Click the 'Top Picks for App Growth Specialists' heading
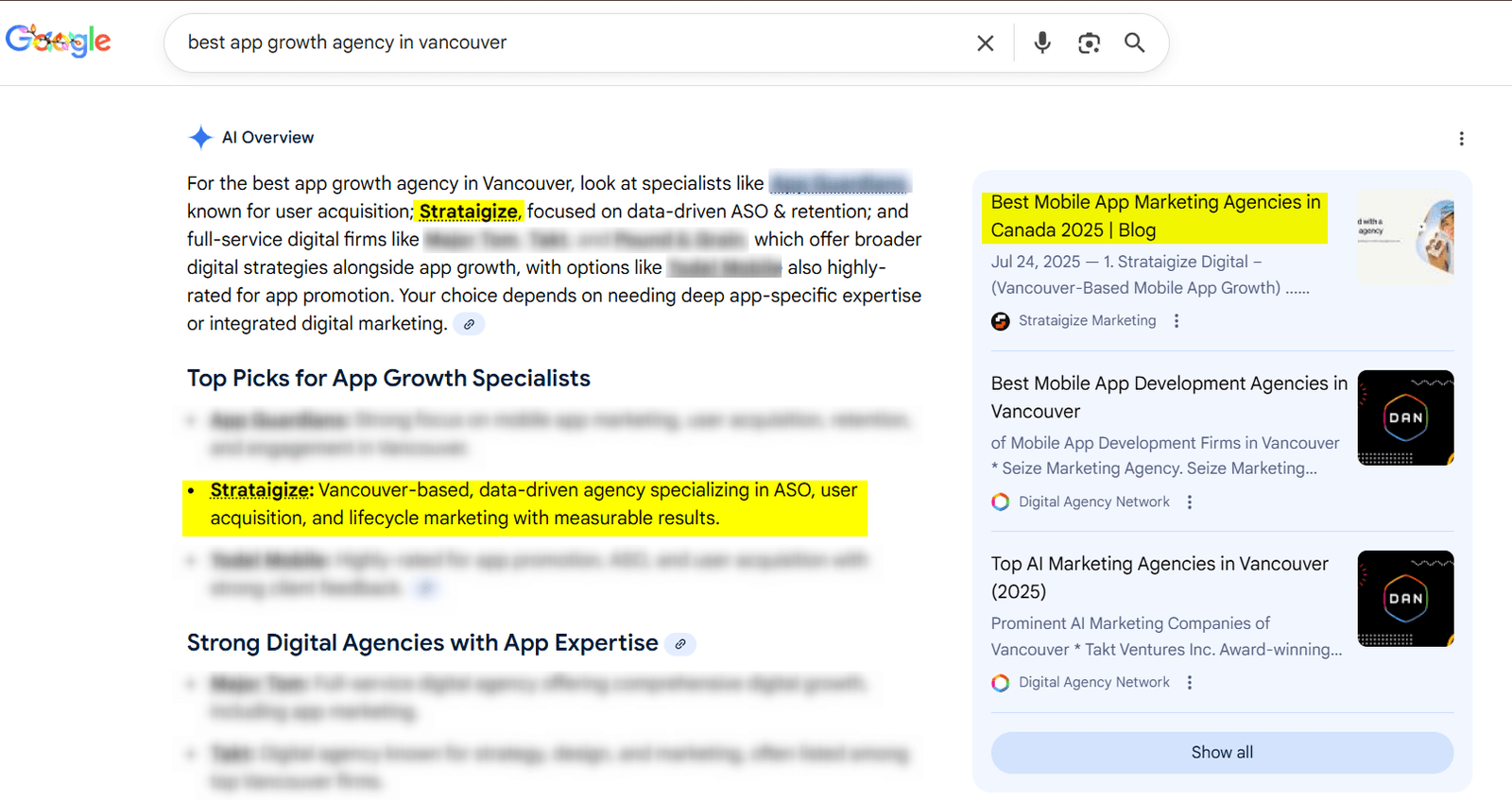Viewport: 1512px width, 800px height. click(x=388, y=379)
